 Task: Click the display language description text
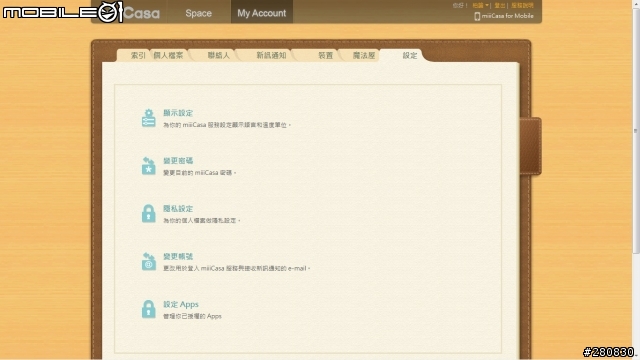point(227,125)
